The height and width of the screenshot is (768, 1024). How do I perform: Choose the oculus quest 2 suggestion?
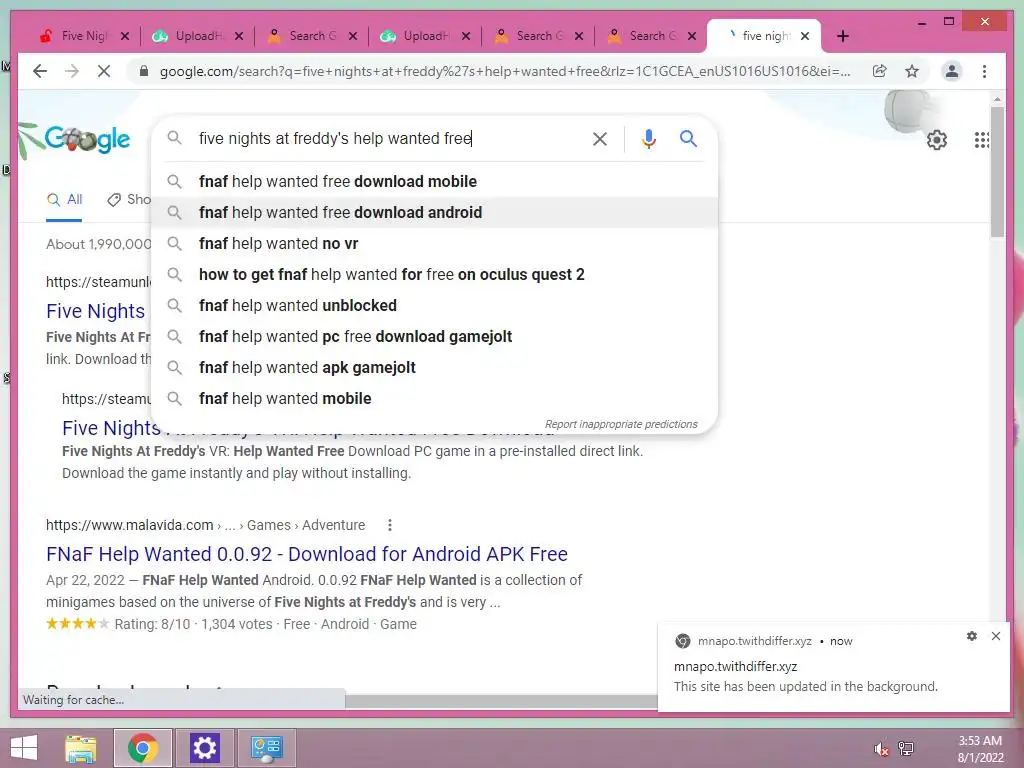point(434,274)
